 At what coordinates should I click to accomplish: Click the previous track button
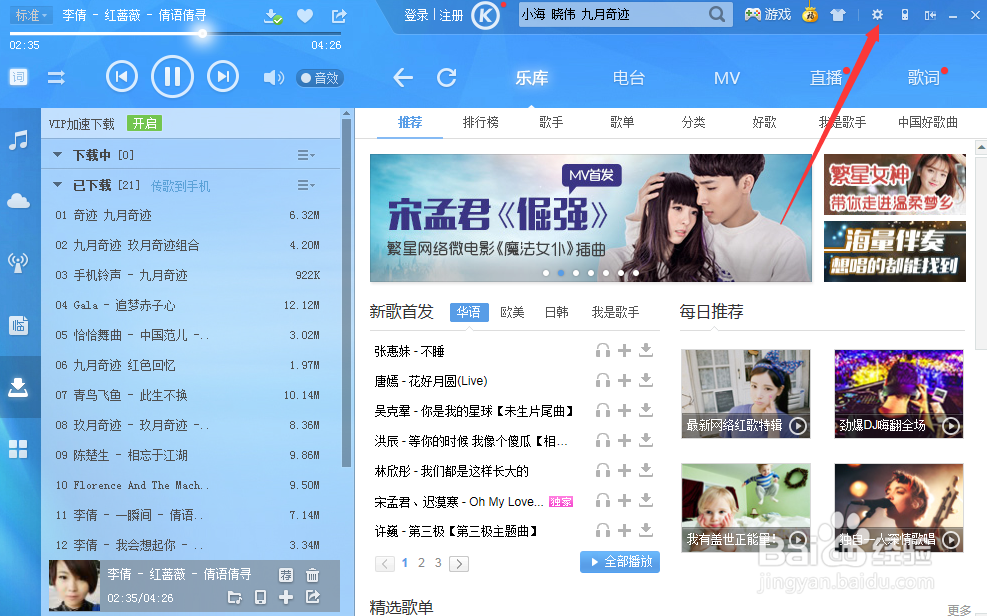(121, 77)
